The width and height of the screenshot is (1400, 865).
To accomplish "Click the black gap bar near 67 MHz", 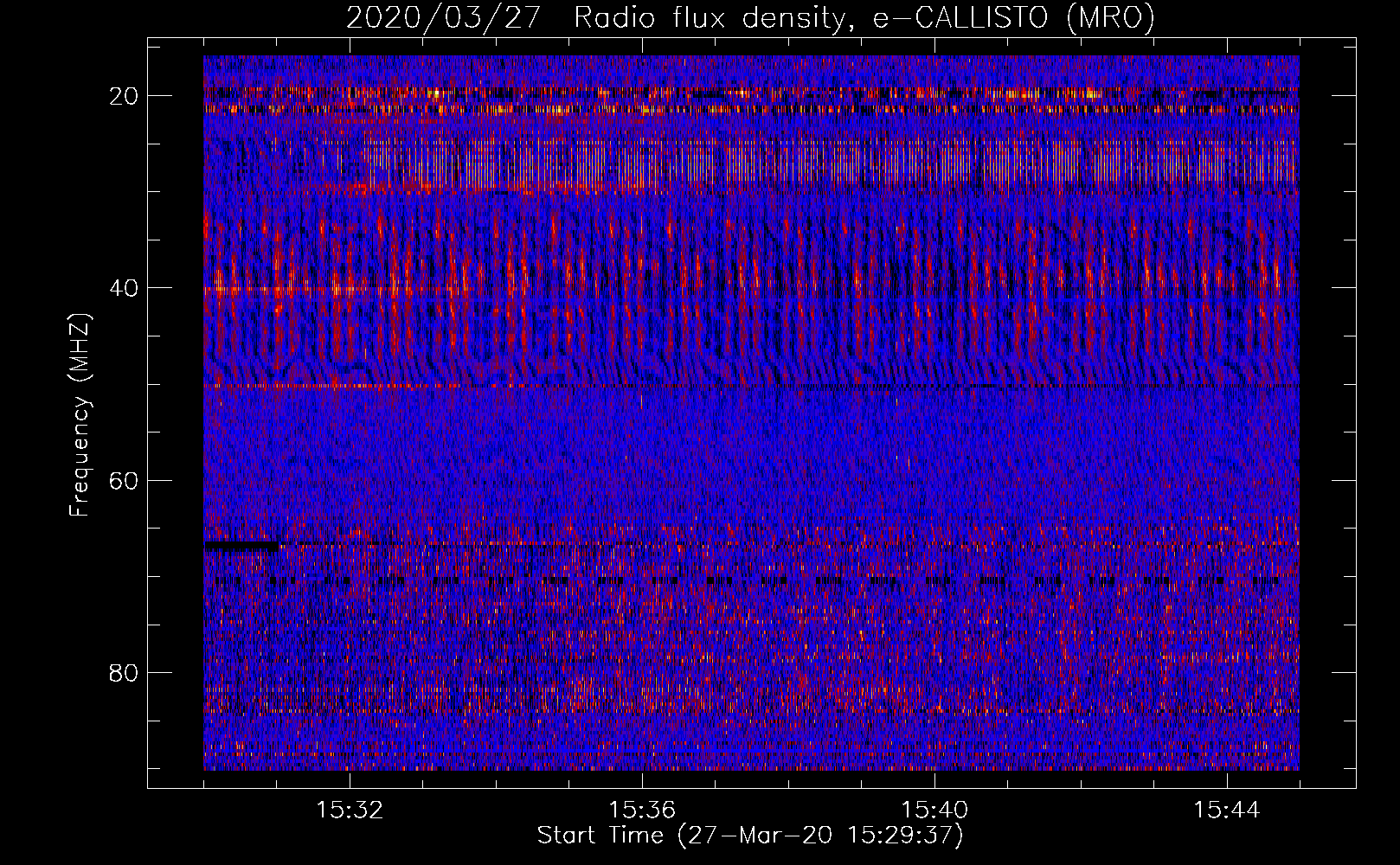I will pyautogui.click(x=242, y=547).
